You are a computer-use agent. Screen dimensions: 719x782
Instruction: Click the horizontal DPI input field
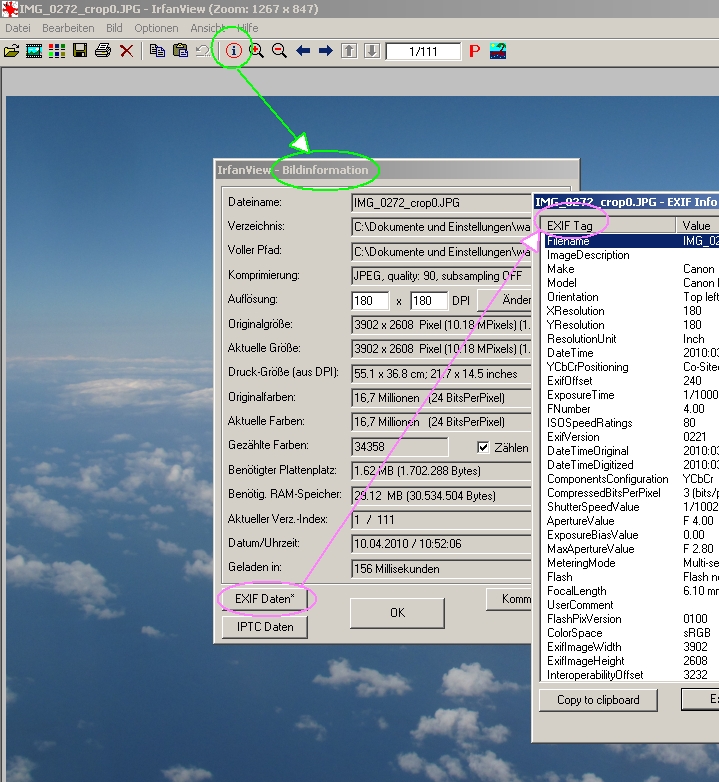tap(370, 300)
